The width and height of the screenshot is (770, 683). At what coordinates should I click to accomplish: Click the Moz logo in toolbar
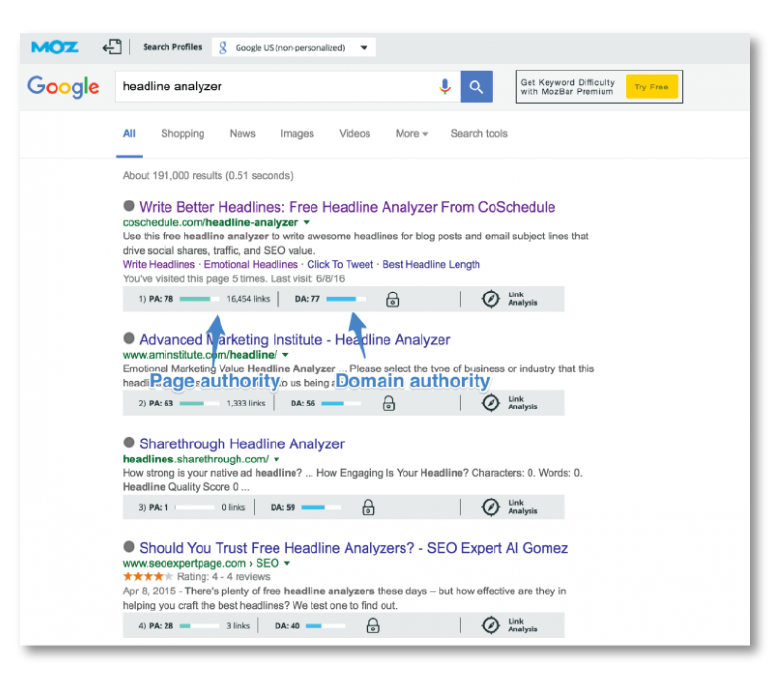[55, 47]
